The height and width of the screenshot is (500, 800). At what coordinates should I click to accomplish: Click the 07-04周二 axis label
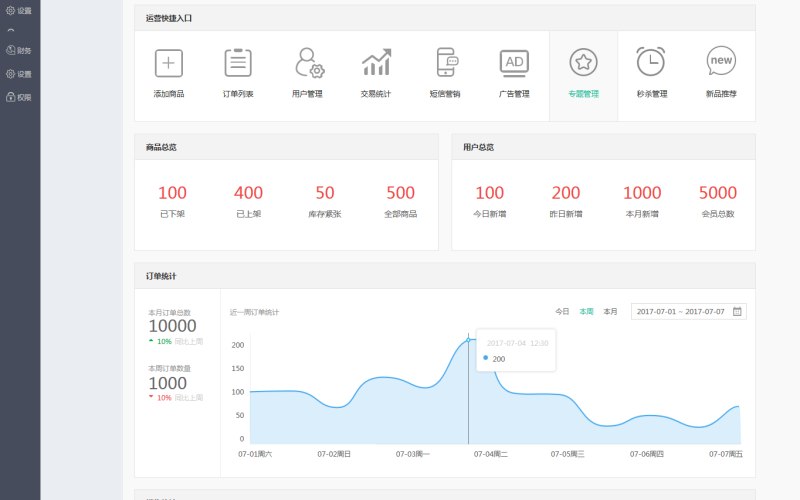[491, 454]
